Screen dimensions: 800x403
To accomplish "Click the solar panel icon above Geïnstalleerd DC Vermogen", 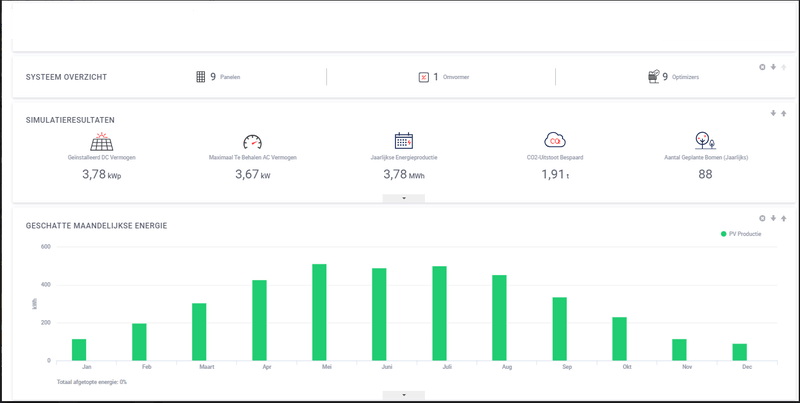I will pos(102,141).
